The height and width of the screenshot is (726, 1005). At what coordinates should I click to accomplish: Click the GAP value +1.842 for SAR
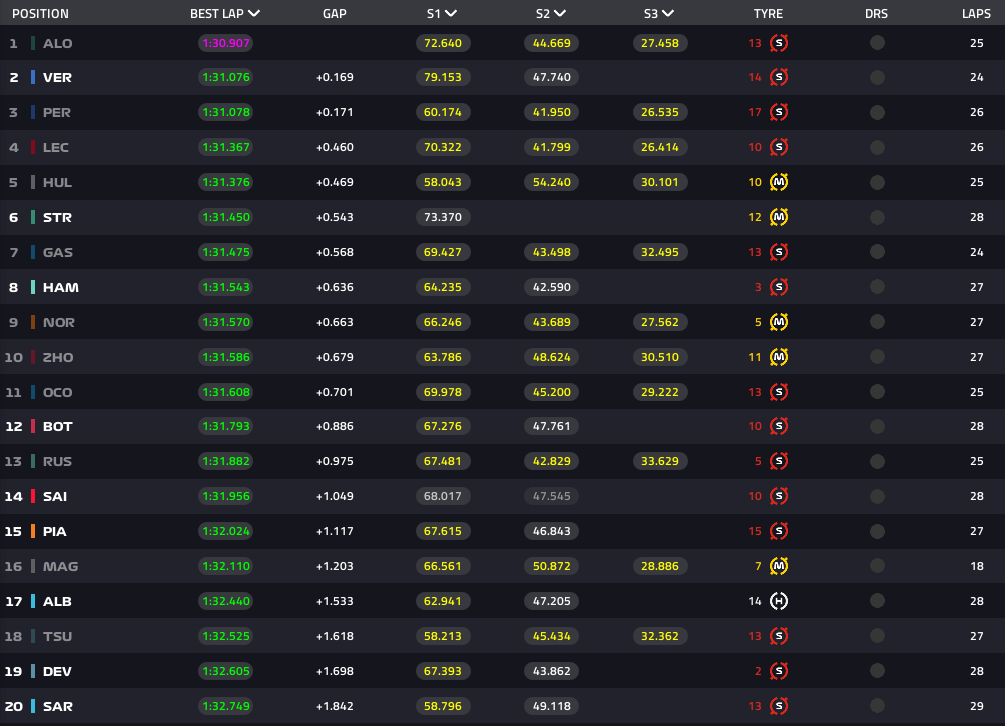click(x=335, y=706)
